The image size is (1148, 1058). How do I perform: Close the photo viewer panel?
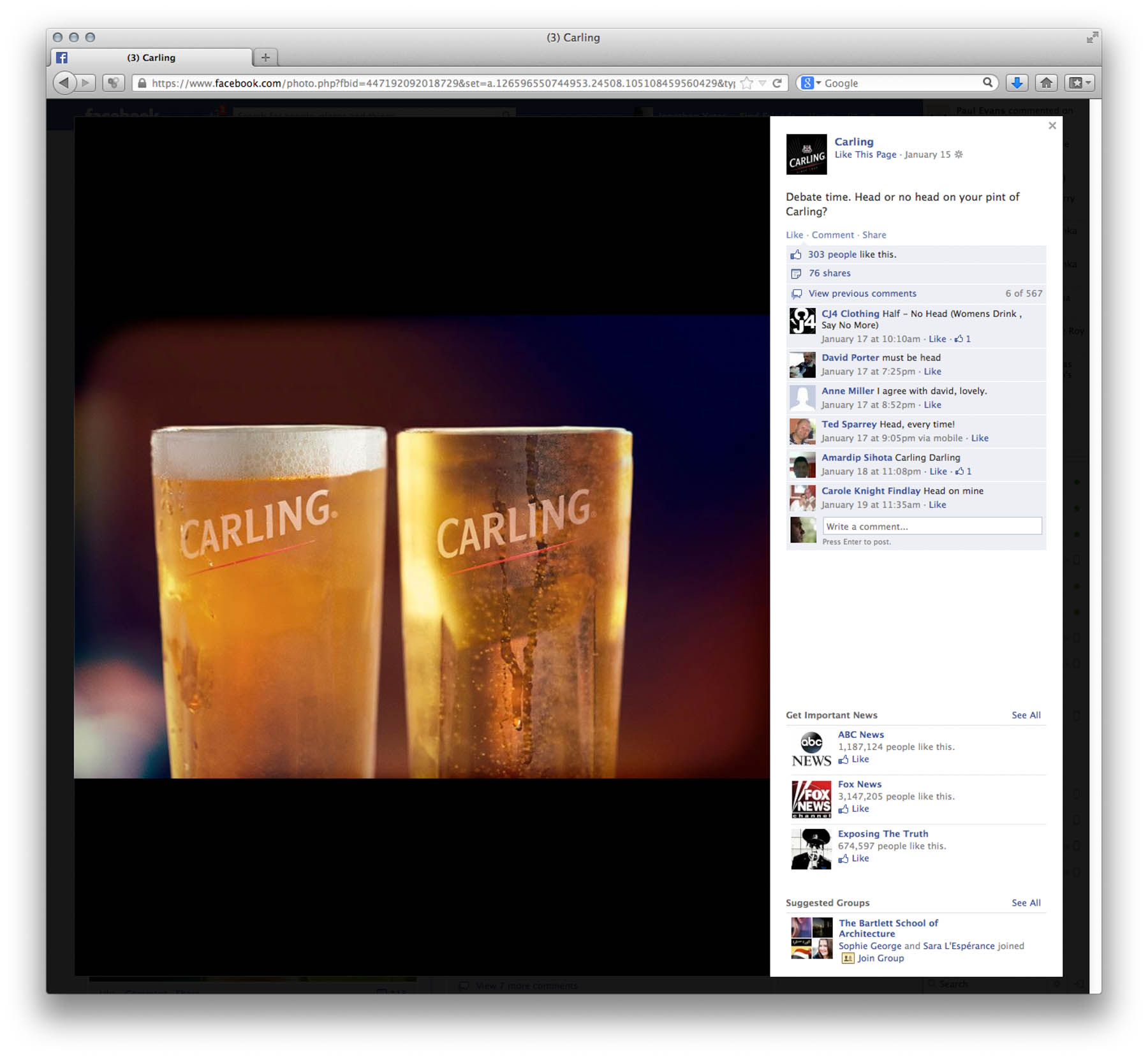(1052, 126)
